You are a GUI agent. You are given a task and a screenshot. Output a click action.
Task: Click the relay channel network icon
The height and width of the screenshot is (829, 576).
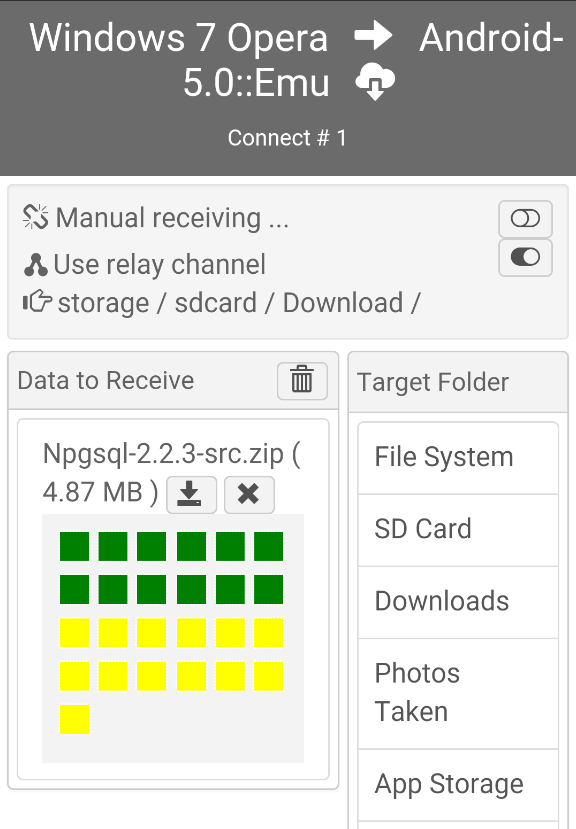click(x=36, y=265)
